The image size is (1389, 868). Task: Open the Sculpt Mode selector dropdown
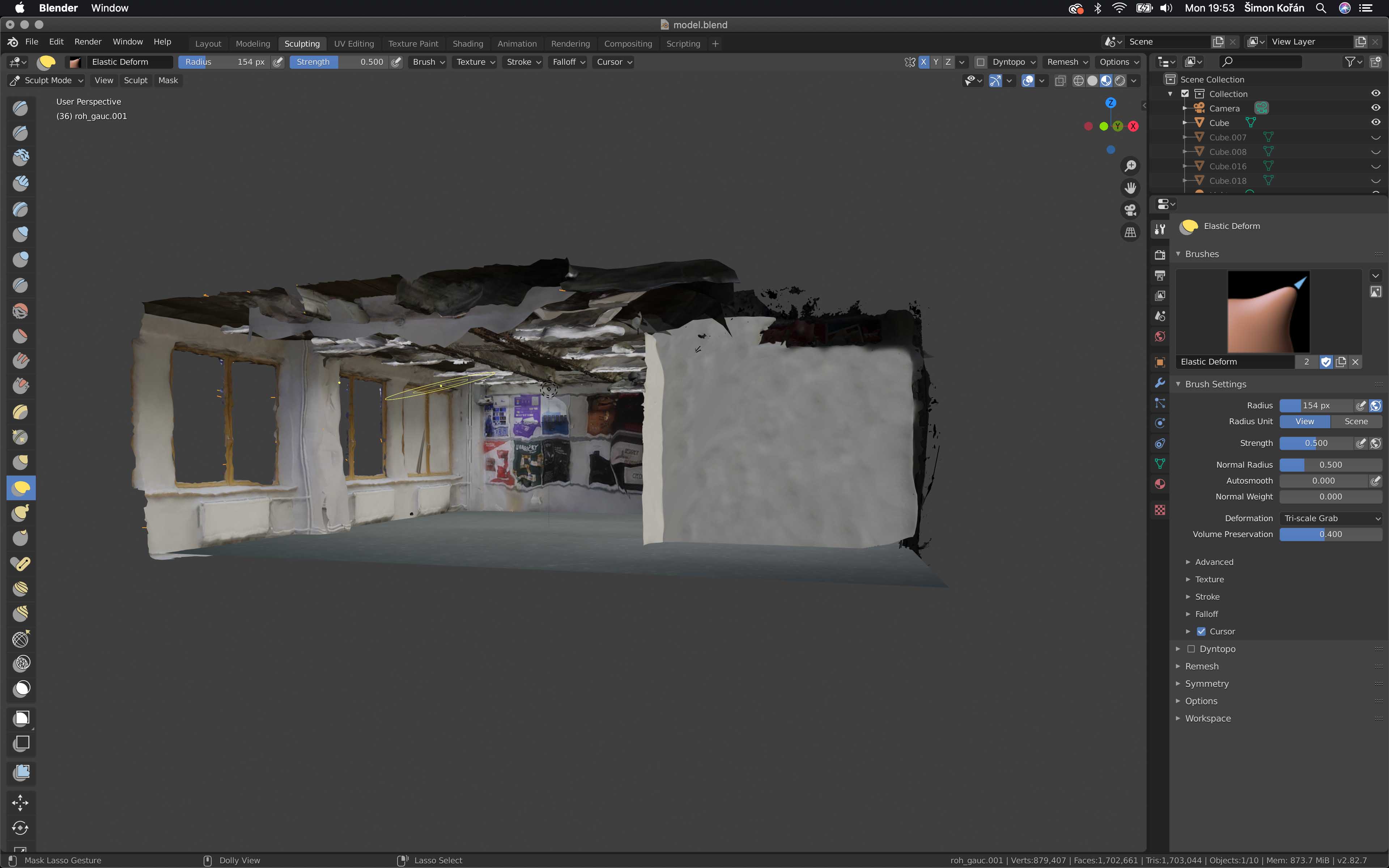(47, 80)
